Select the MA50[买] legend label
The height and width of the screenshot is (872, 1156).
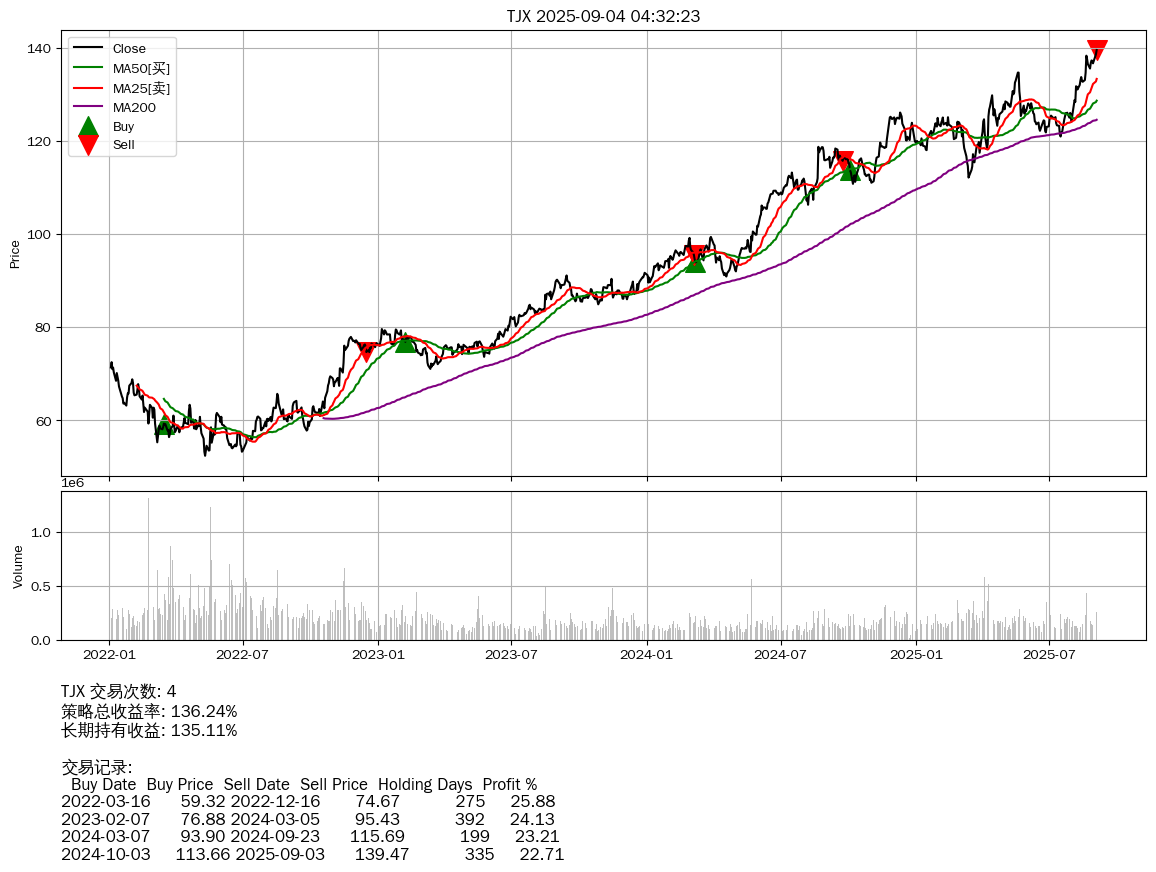141,68
